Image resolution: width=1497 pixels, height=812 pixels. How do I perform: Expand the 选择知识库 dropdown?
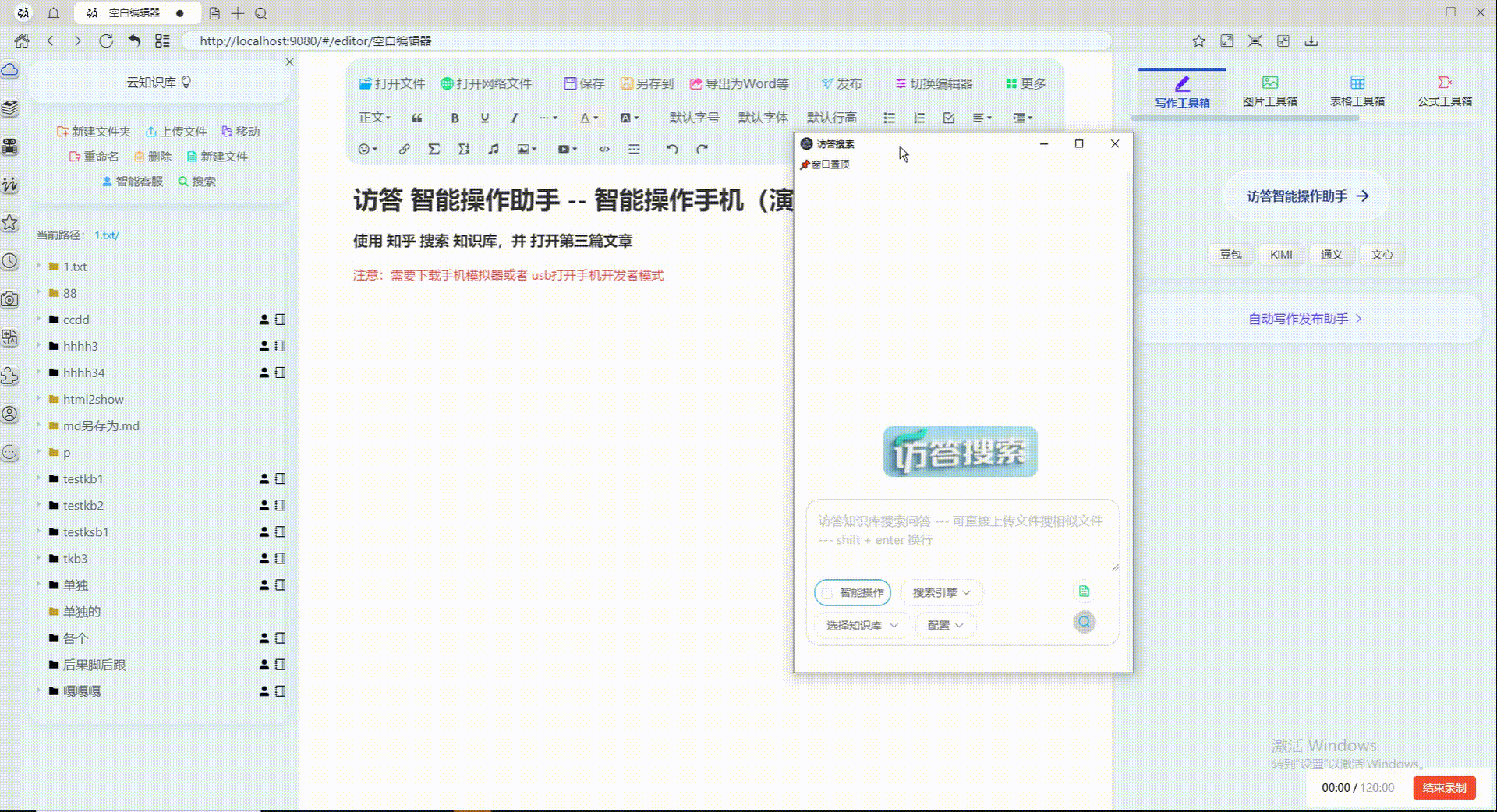[x=861, y=625]
